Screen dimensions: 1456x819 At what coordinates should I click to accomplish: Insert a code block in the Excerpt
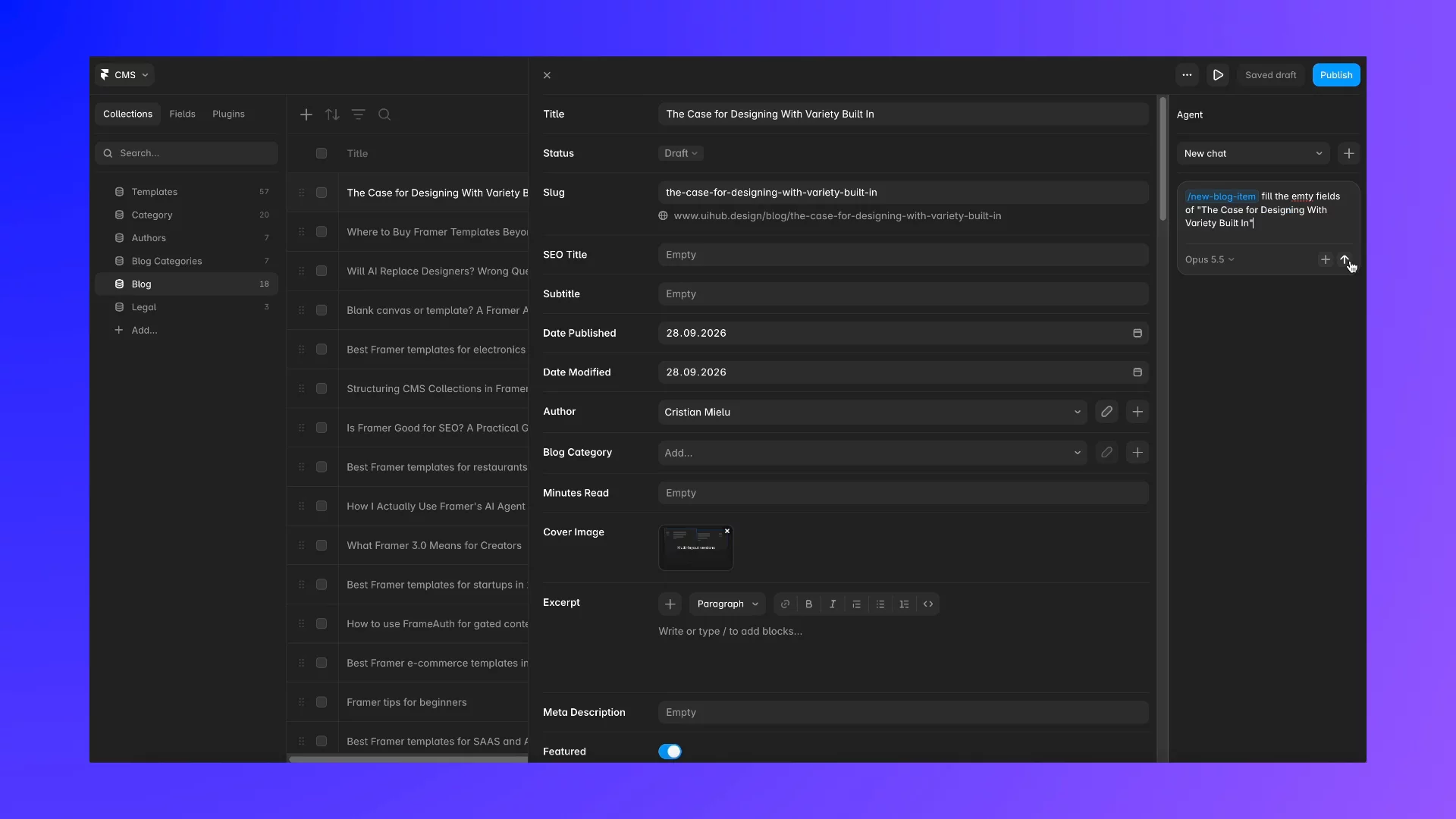point(928,604)
